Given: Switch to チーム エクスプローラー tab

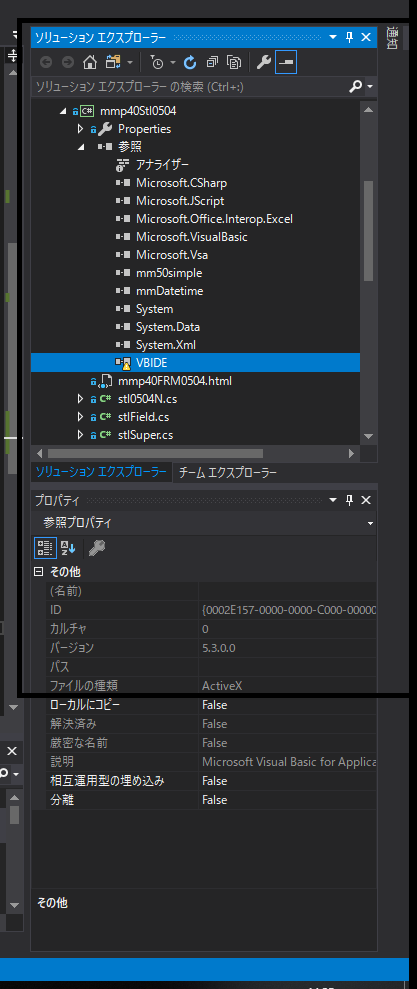Looking at the screenshot, I should tap(228, 472).
